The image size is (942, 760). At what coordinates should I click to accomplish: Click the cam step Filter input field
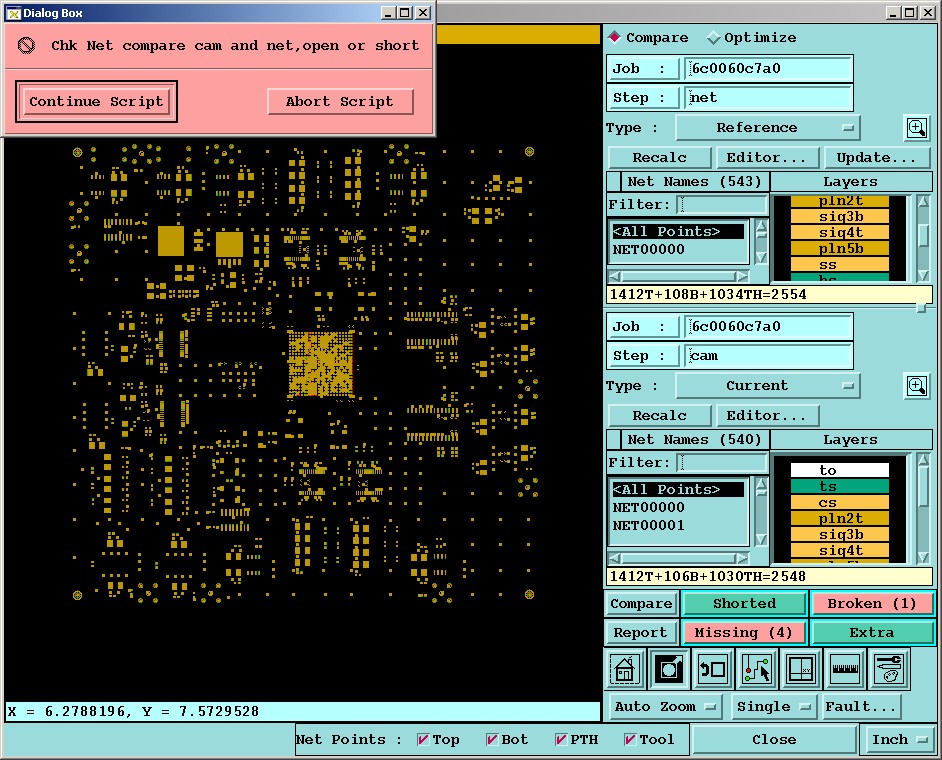(723, 462)
